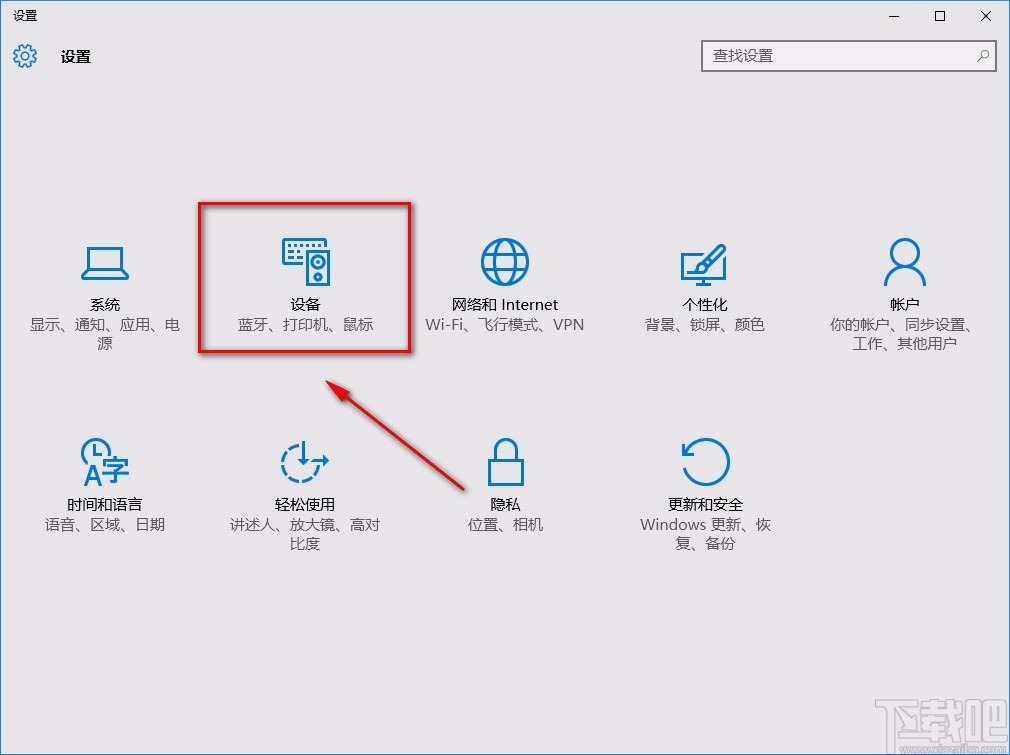Open the 帐户 (Accounts) person icon
Viewport: 1010px width, 755px height.
pos(904,260)
